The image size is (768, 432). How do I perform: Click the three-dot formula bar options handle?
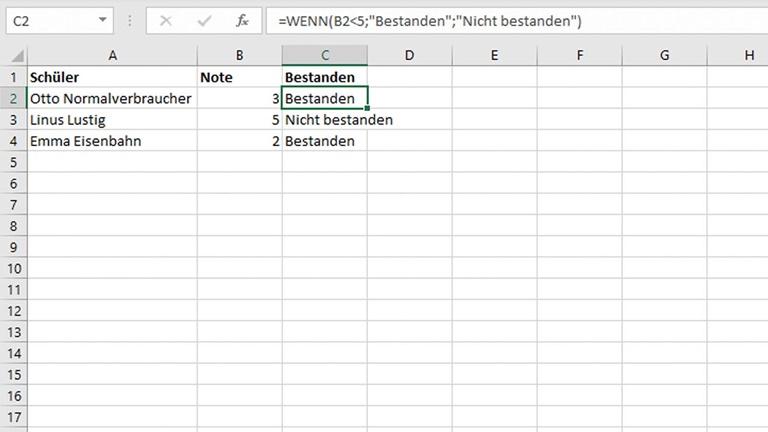(130, 21)
